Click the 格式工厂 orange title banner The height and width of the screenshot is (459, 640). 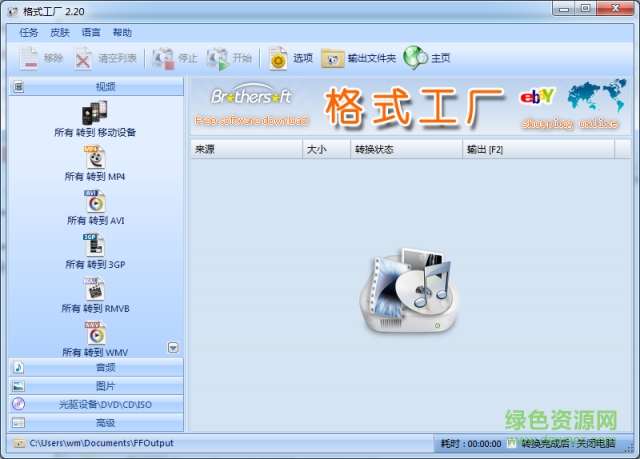point(414,107)
